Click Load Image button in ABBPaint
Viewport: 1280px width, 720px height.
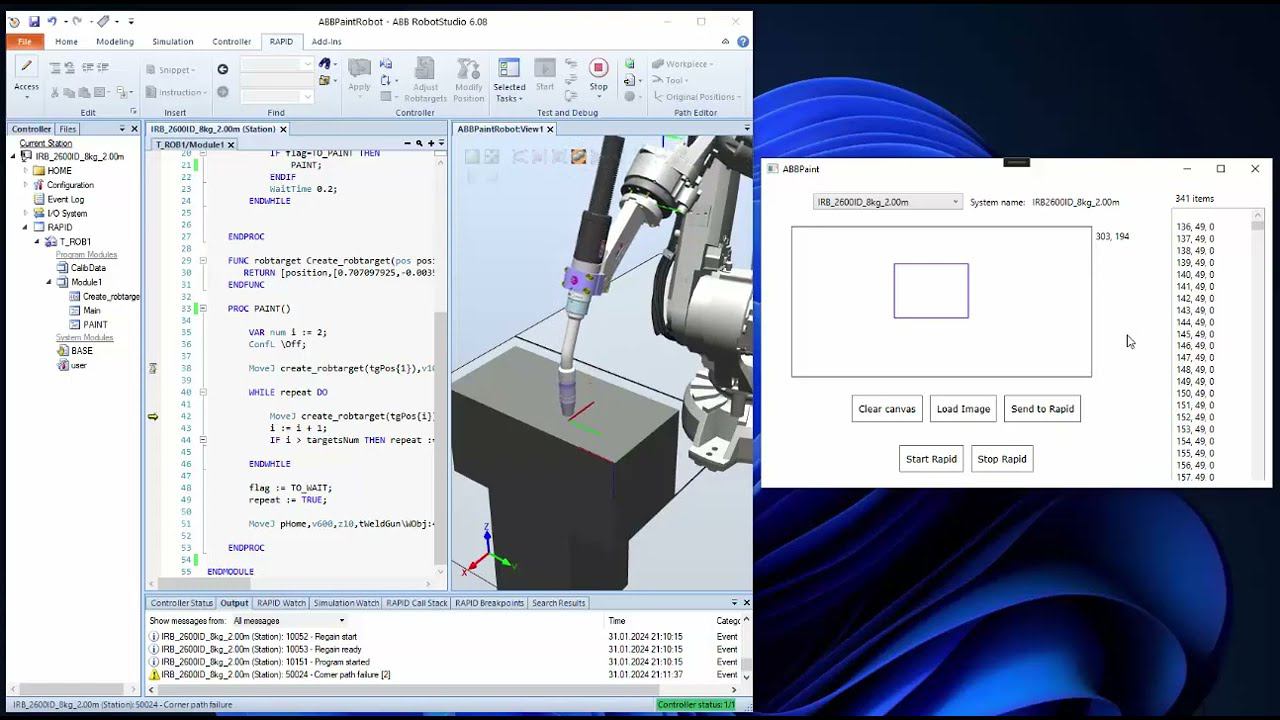pyautogui.click(x=963, y=408)
